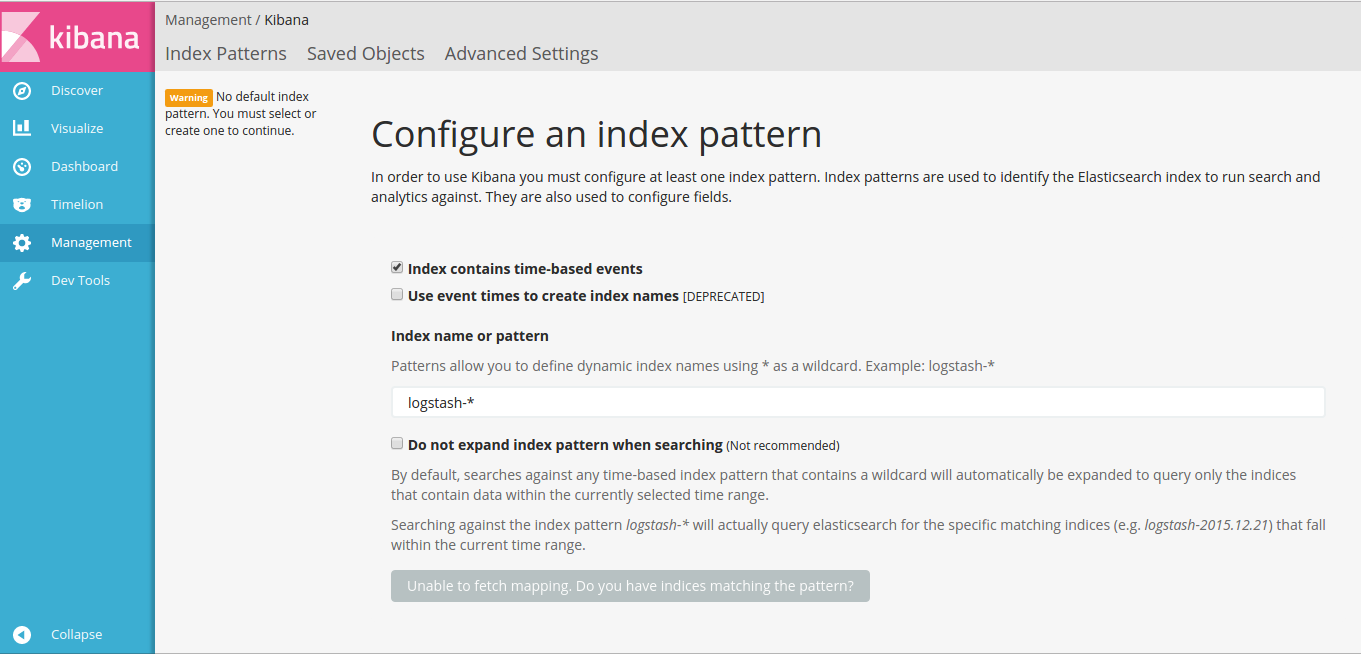Click the Index name or pattern label
This screenshot has width=1361, height=654.
point(470,336)
